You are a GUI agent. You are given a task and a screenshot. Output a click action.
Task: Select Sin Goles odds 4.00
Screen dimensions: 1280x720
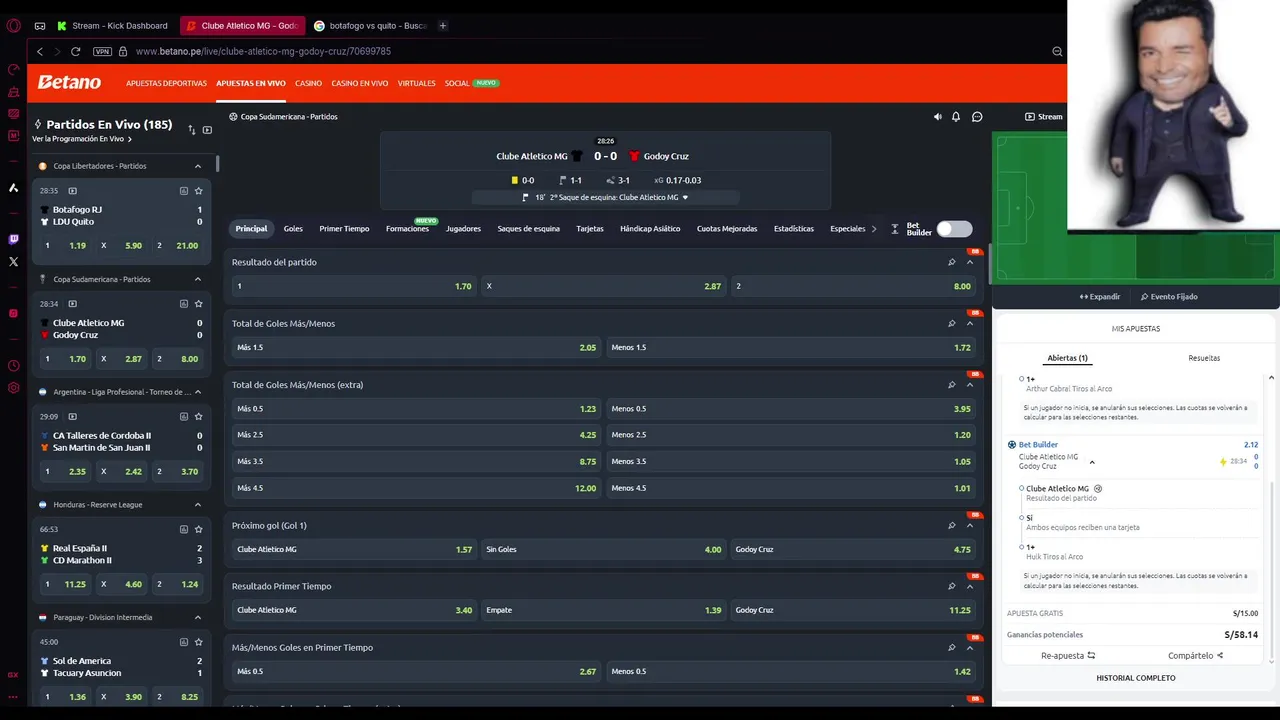(x=603, y=549)
